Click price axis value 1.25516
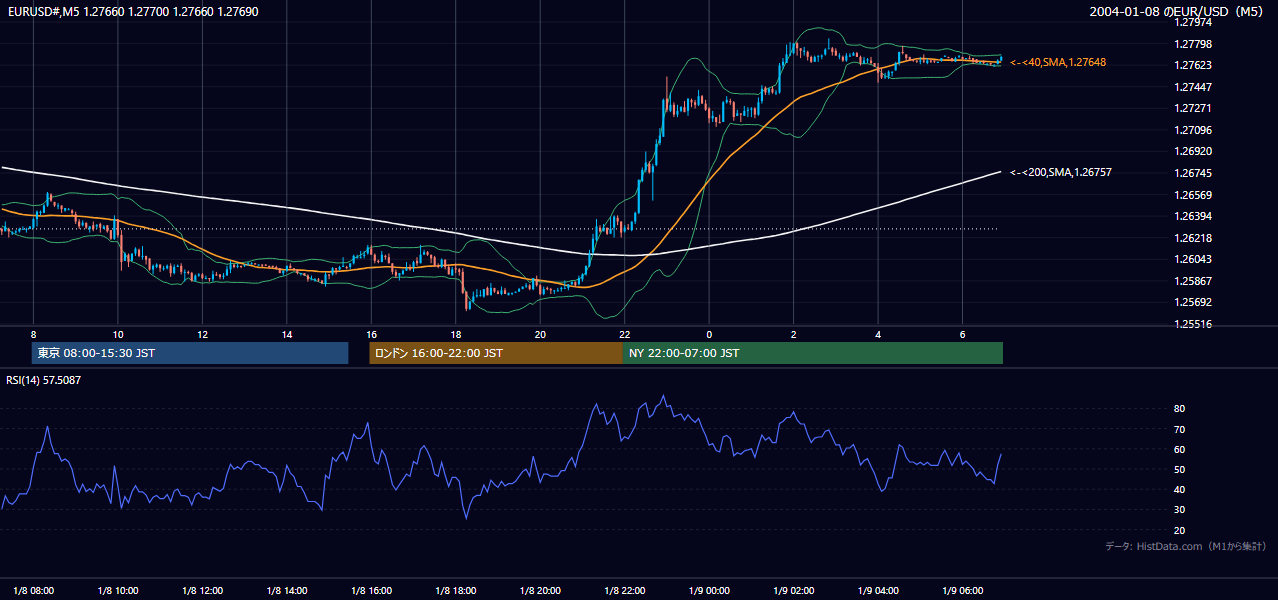This screenshot has height=600, width=1278. click(1192, 324)
